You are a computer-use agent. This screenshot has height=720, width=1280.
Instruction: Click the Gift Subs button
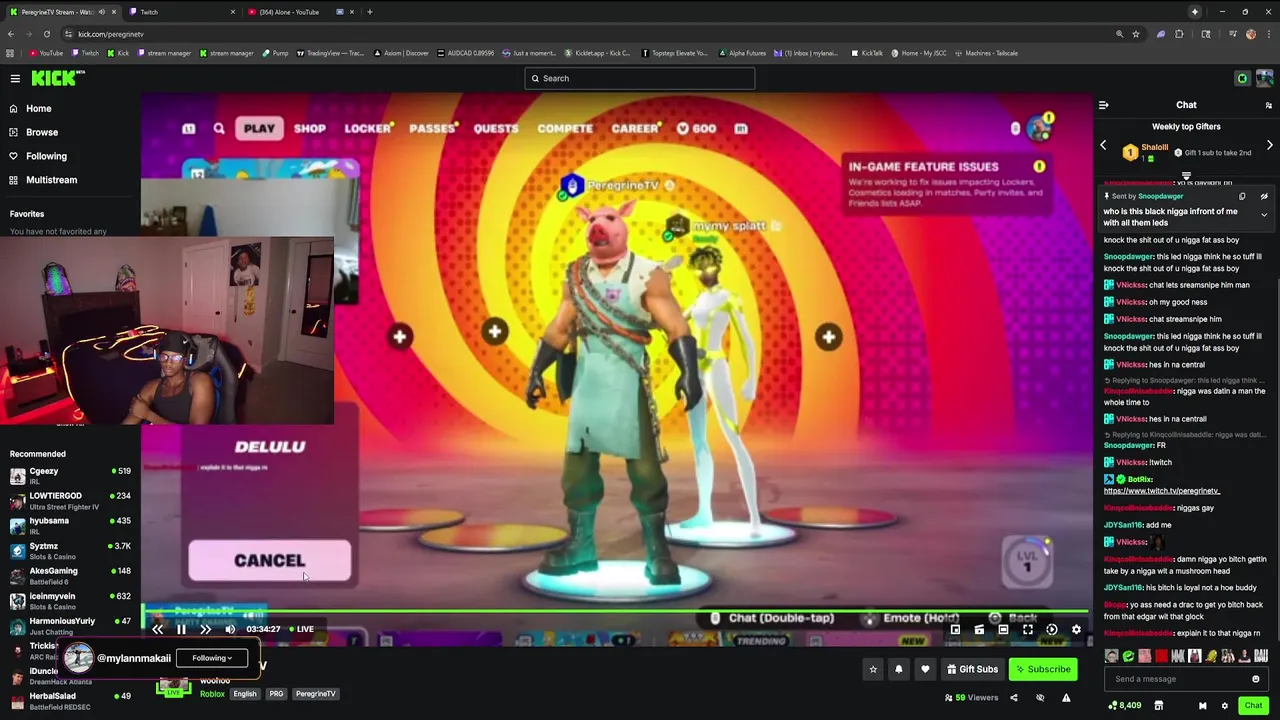[972, 669]
